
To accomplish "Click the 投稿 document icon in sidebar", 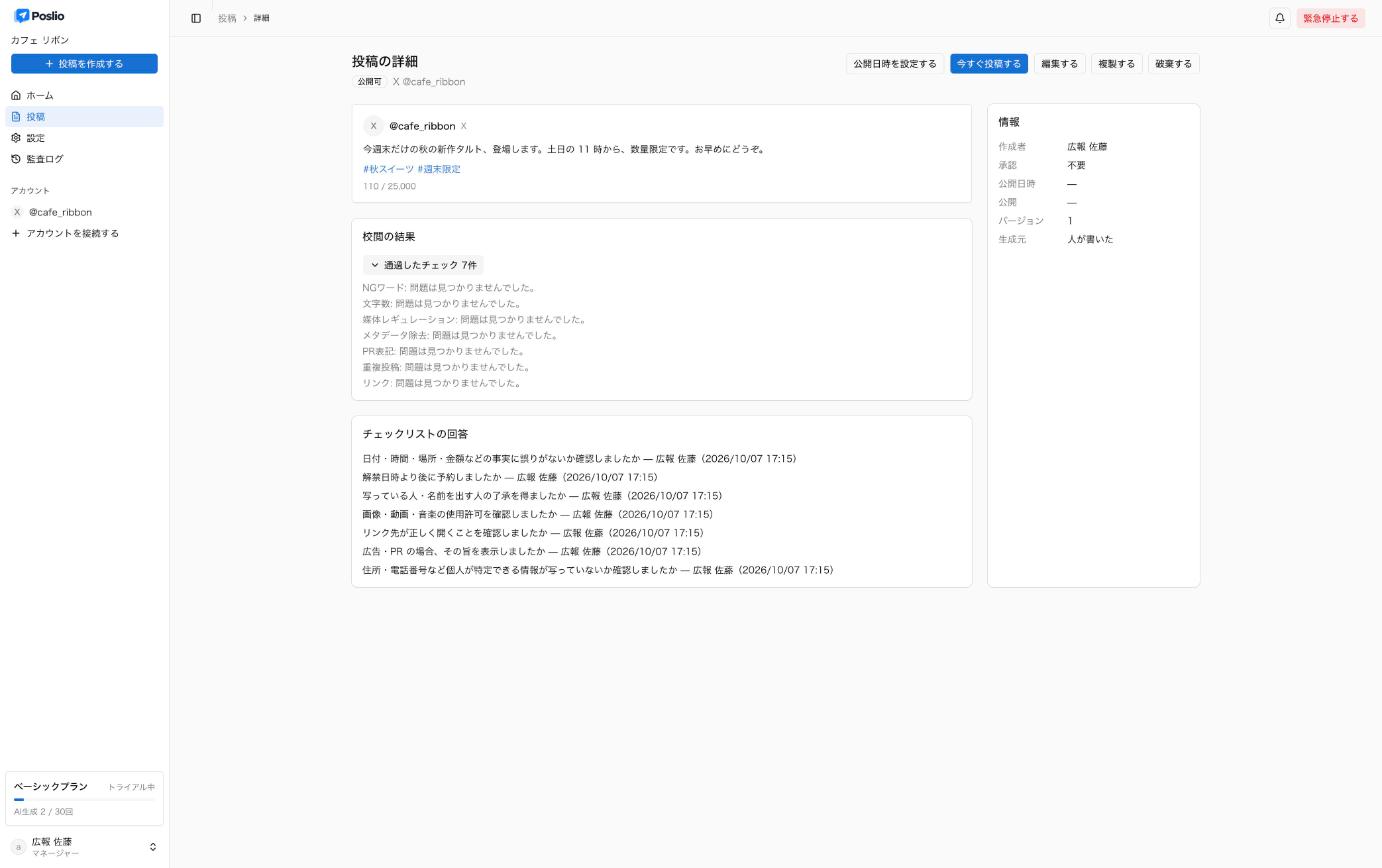I will click(x=16, y=117).
